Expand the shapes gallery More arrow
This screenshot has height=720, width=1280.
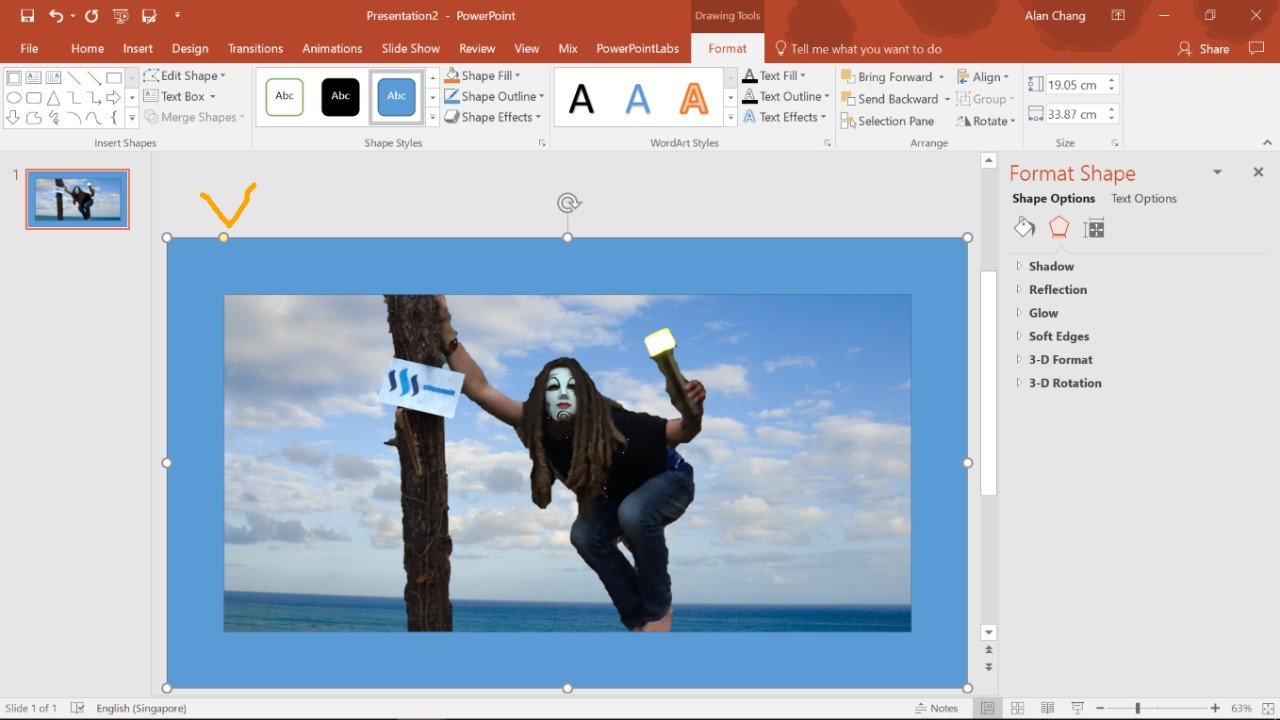click(132, 117)
